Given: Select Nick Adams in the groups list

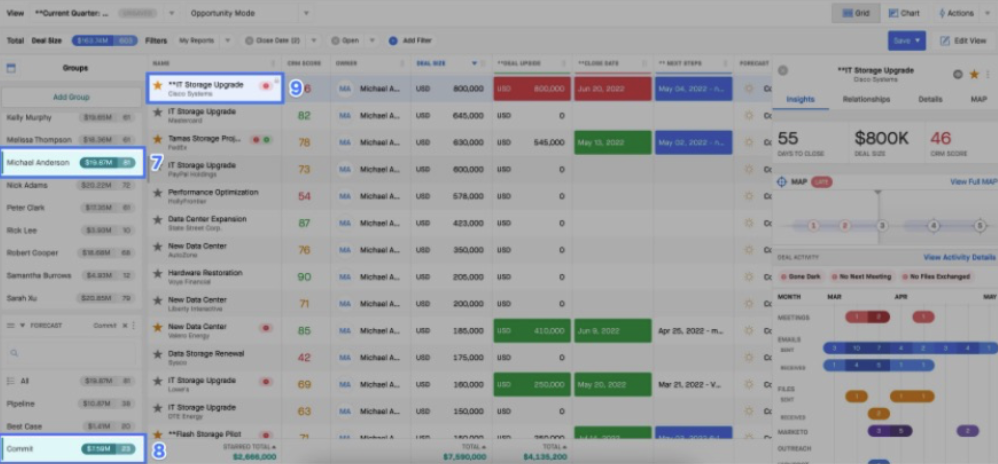Looking at the screenshot, I should [71, 185].
